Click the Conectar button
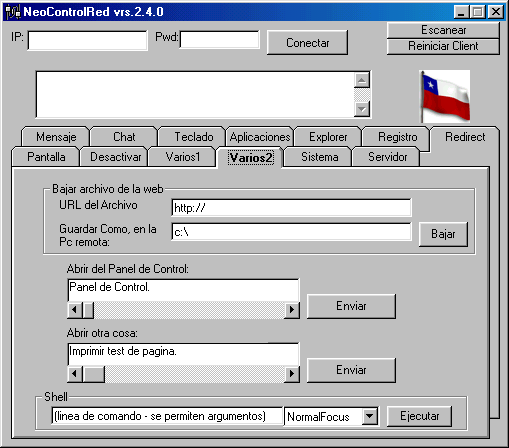The width and height of the screenshot is (509, 448). pos(307,43)
